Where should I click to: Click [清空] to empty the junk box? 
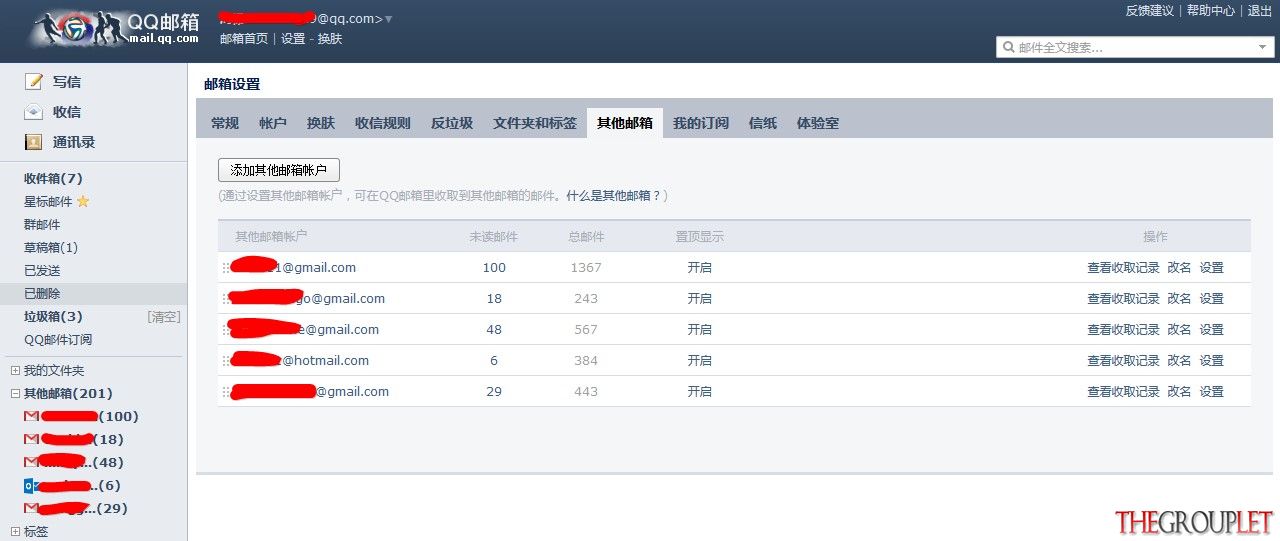tap(164, 316)
